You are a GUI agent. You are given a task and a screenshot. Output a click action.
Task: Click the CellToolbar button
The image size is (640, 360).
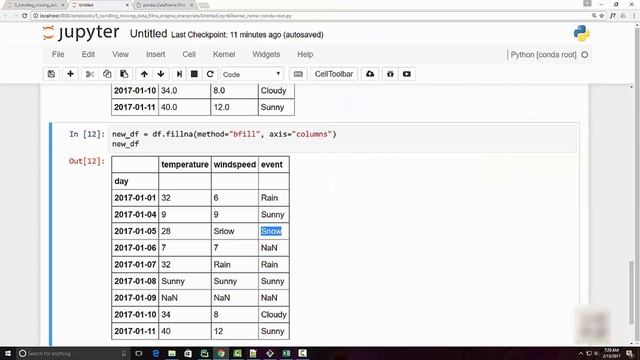(334, 74)
